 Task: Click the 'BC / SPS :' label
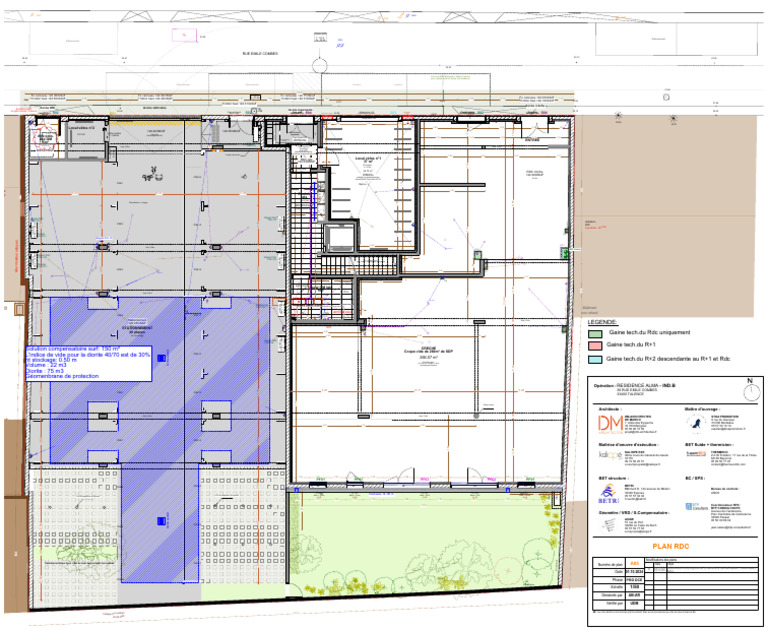point(695,478)
